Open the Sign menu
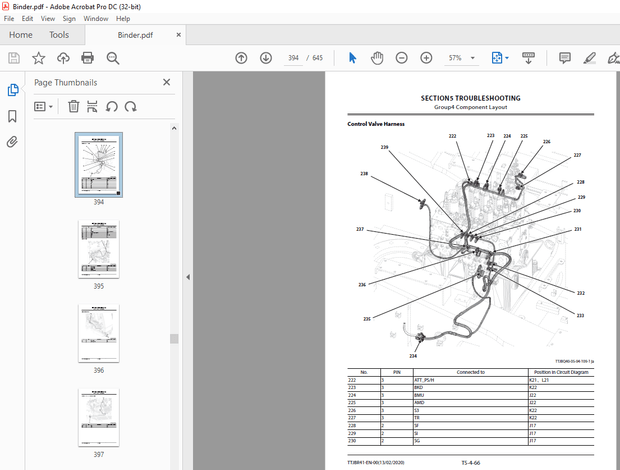Image resolution: width=620 pixels, height=470 pixels. point(69,19)
